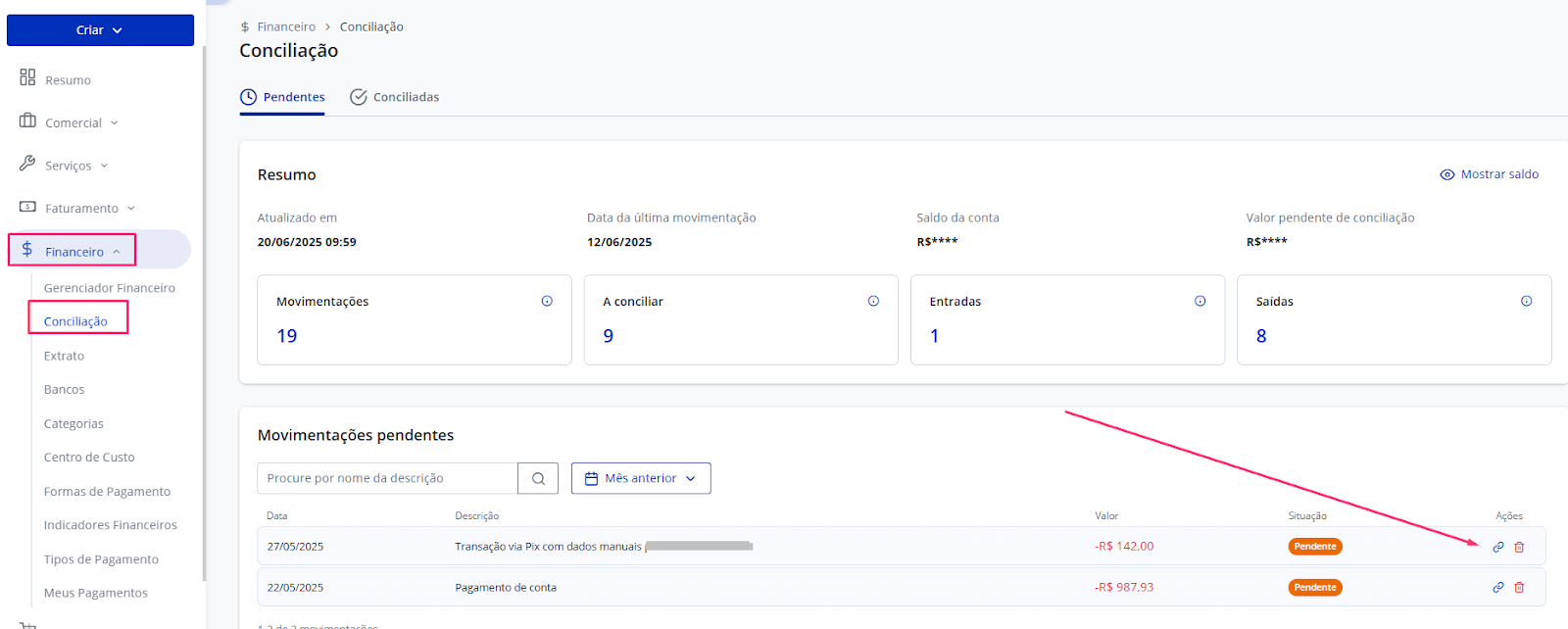Click link icon for Pagamento de conta

1497,588
